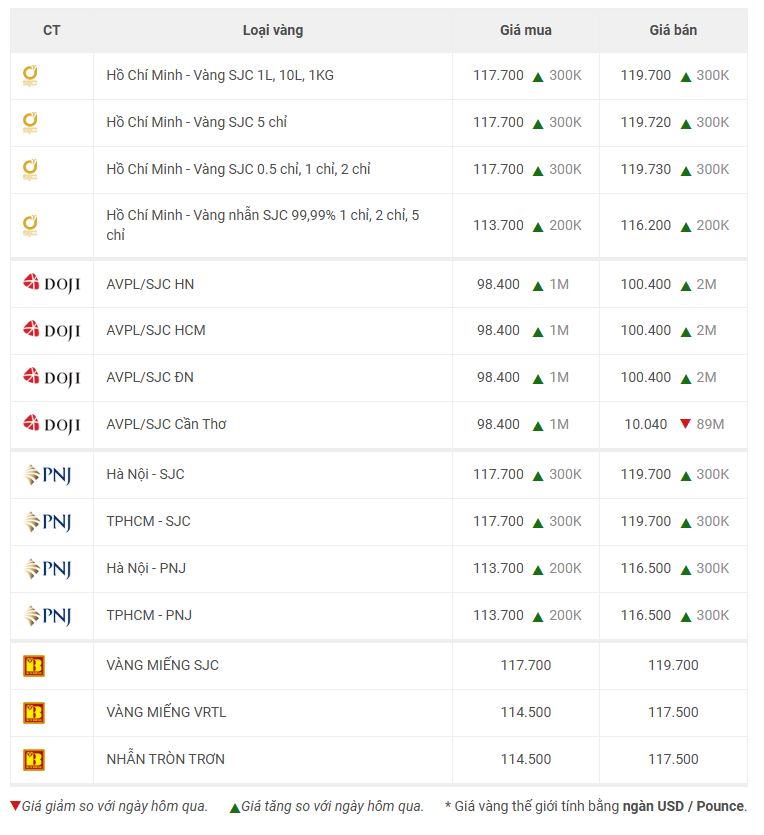Click the TPHCM - PNJ gold type
This screenshot has height=835, width=764.
pyautogui.click(x=149, y=615)
